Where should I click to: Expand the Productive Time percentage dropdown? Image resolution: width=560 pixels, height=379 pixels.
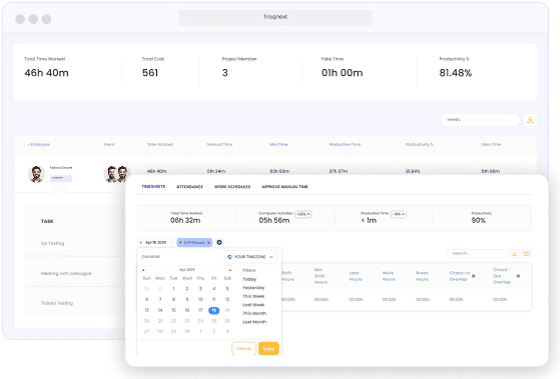(x=398, y=214)
